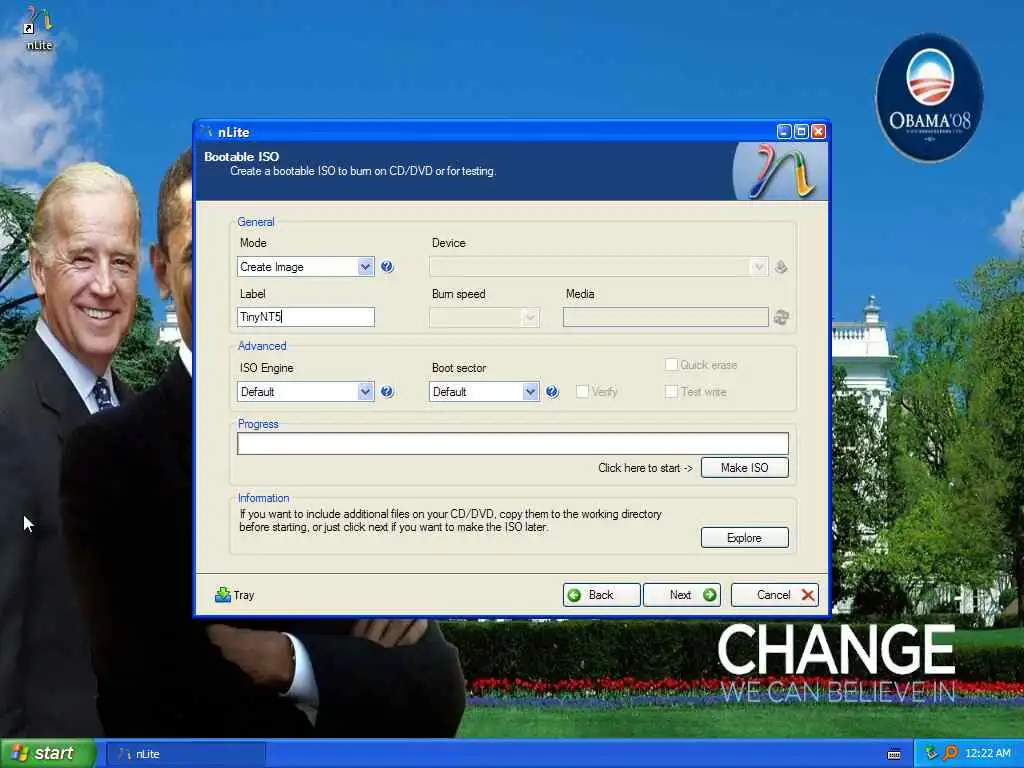Toggle the Quick erase checkbox
The width and height of the screenshot is (1024, 768).
tap(671, 364)
